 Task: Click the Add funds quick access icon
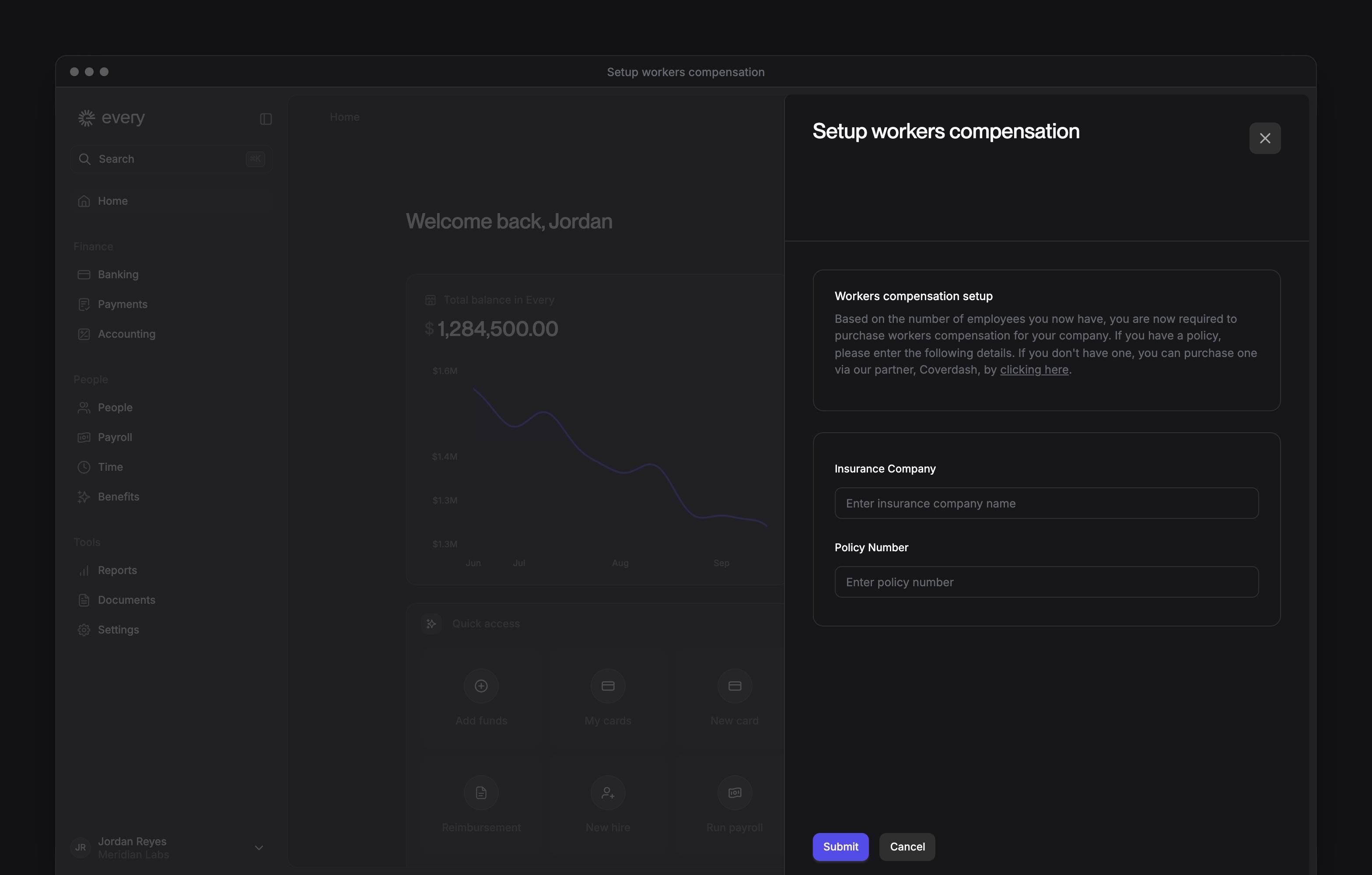(481, 686)
